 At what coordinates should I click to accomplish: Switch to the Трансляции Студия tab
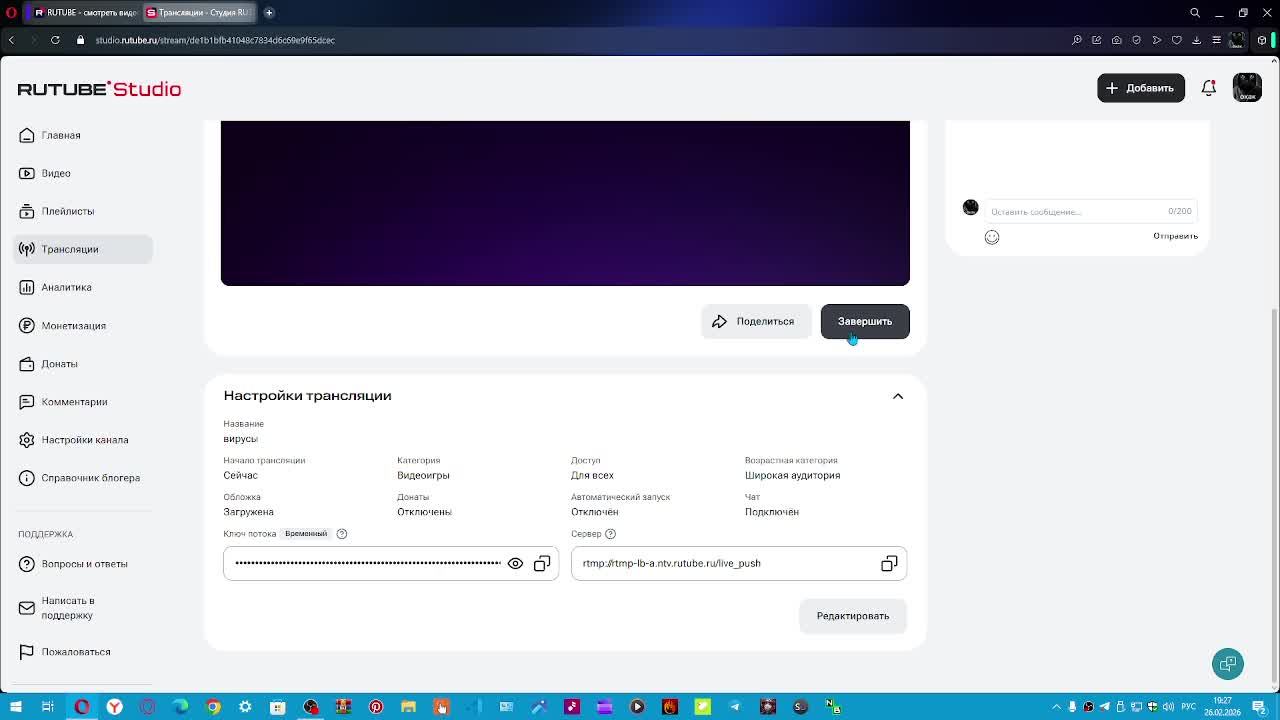198,12
